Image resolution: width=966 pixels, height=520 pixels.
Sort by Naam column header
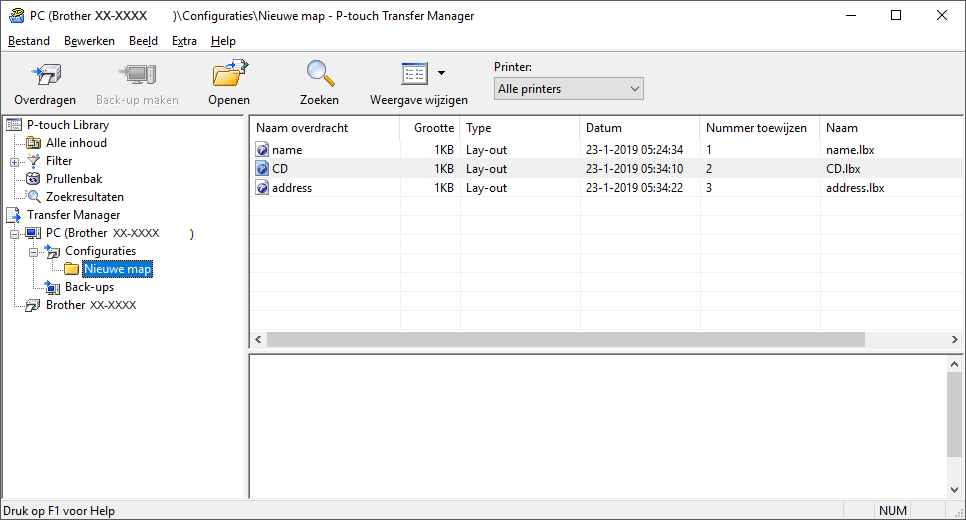891,128
